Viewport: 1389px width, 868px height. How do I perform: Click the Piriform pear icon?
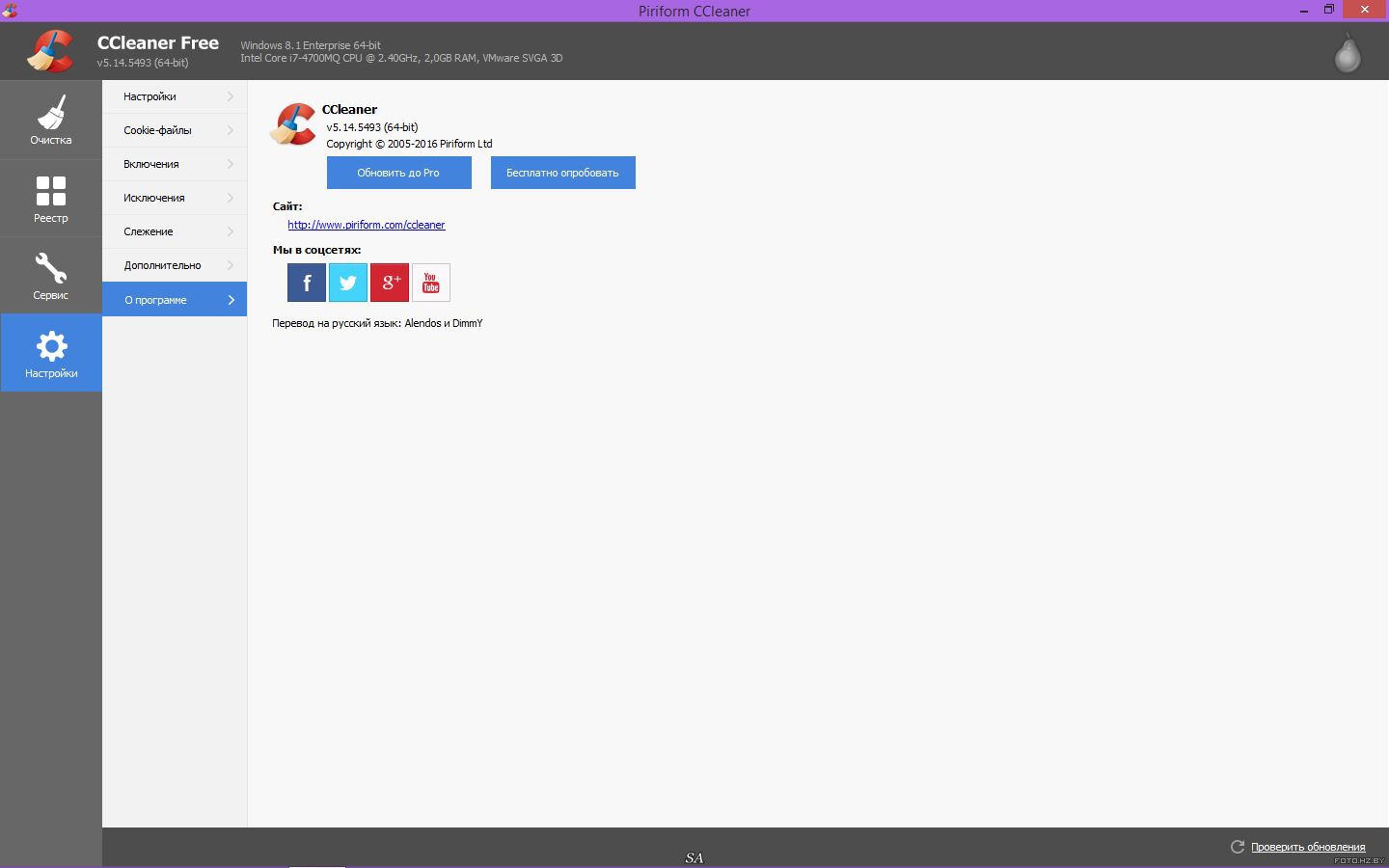(x=1347, y=52)
